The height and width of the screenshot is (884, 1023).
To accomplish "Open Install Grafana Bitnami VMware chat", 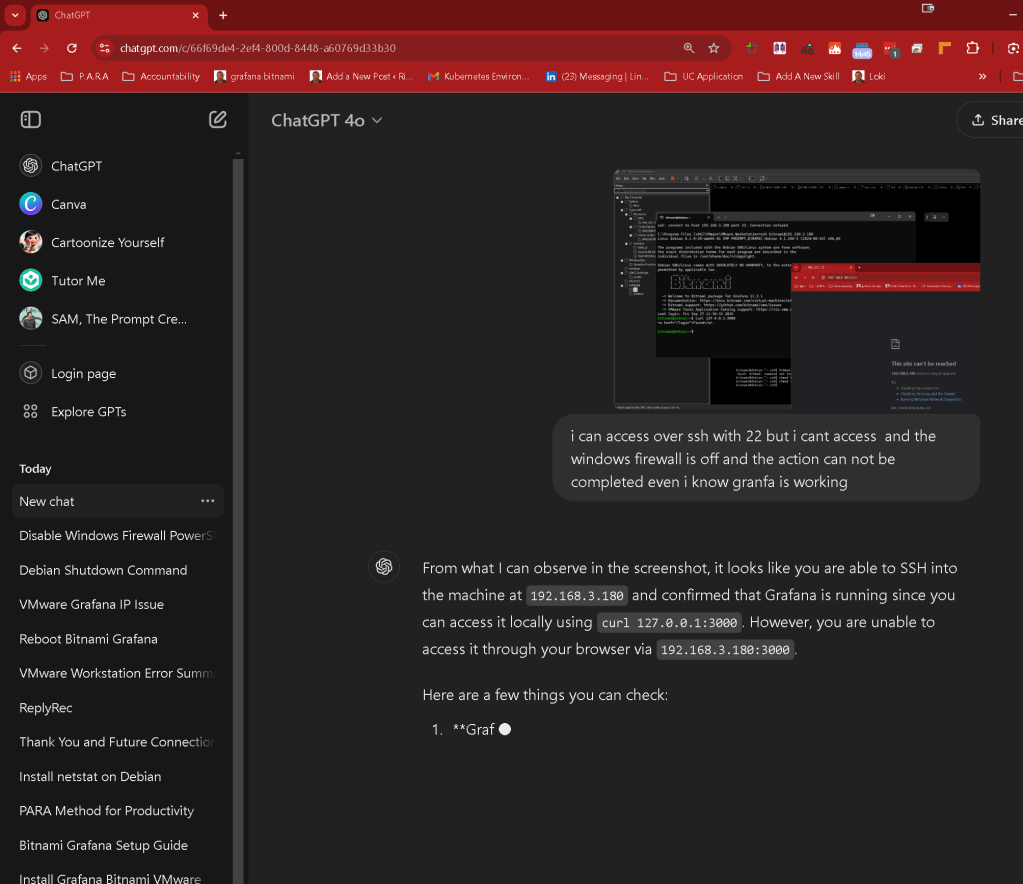I will 110,877.
